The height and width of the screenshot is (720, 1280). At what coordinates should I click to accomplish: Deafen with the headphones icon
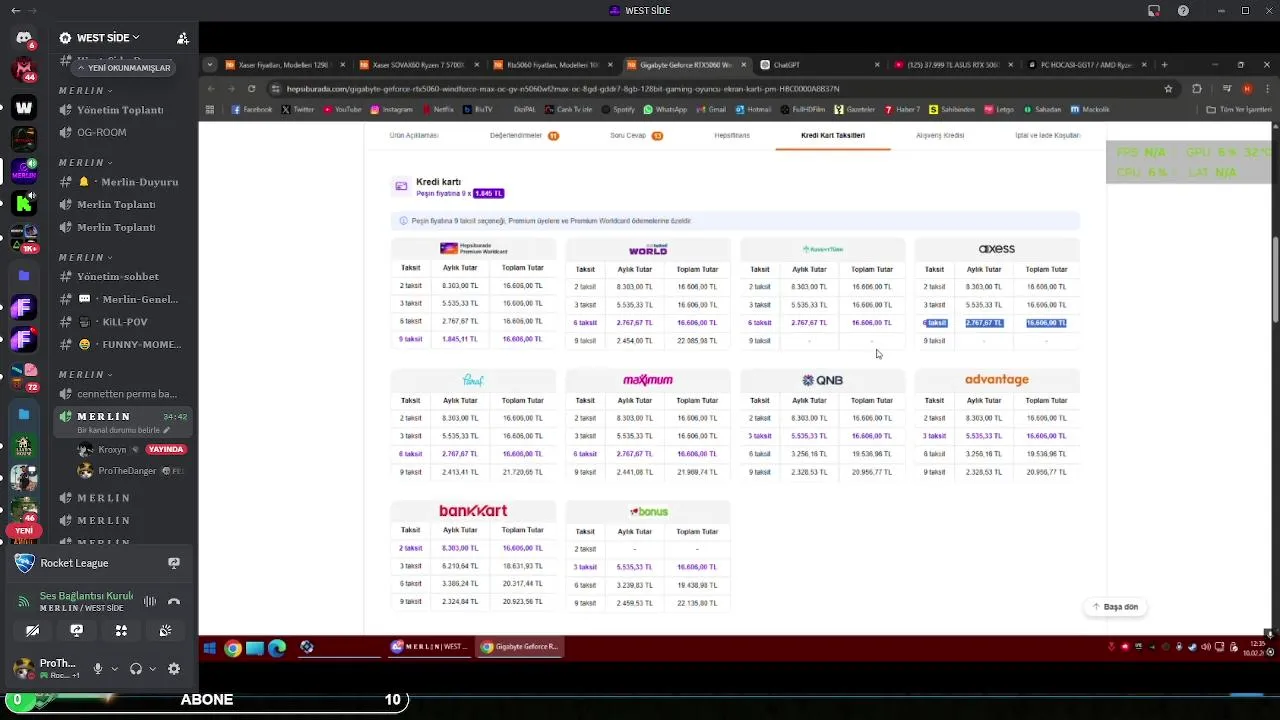pos(136,668)
